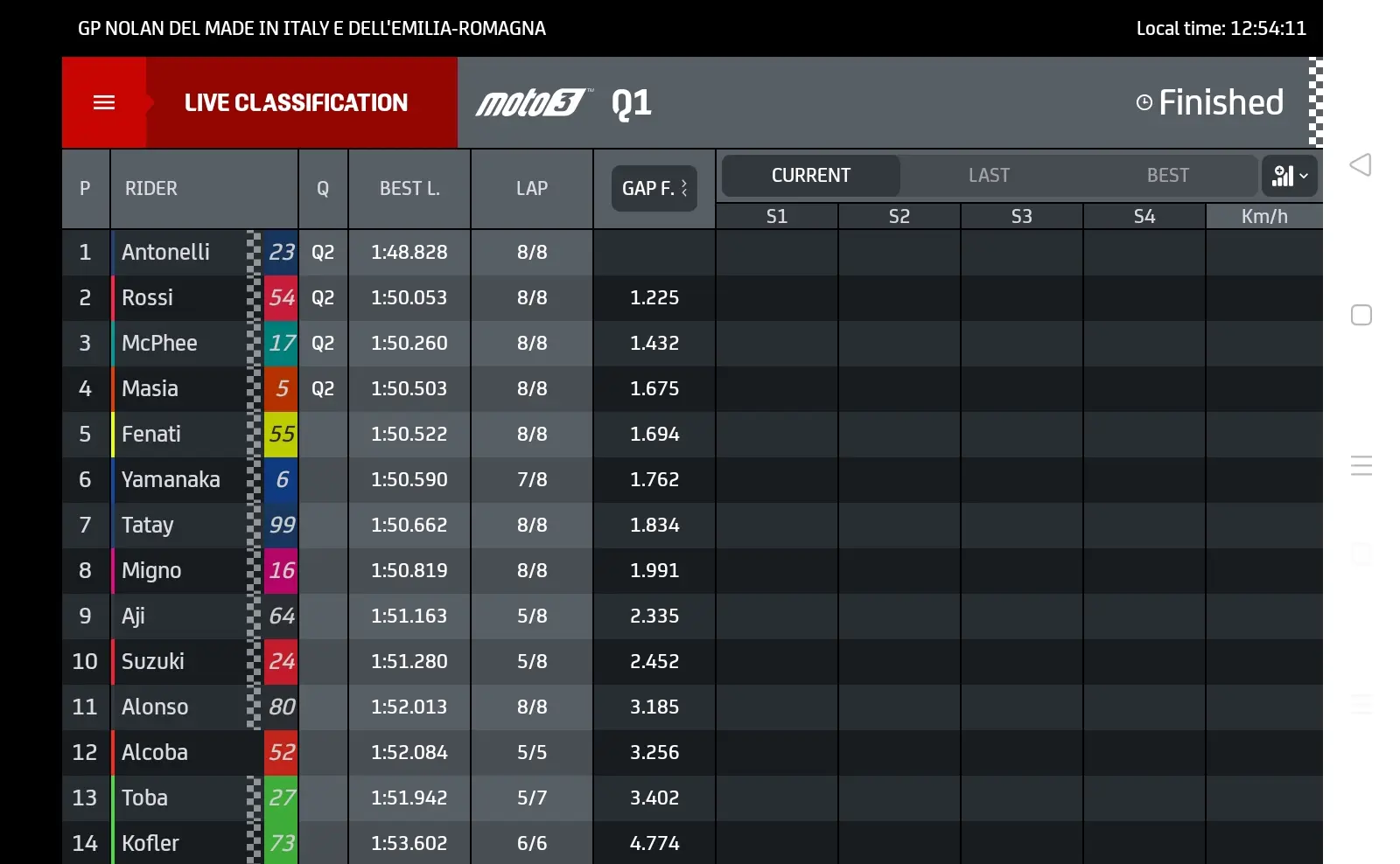Screen dimensions: 1400x864
Task: Tap the Moto3 logo
Action: pyautogui.click(x=535, y=103)
